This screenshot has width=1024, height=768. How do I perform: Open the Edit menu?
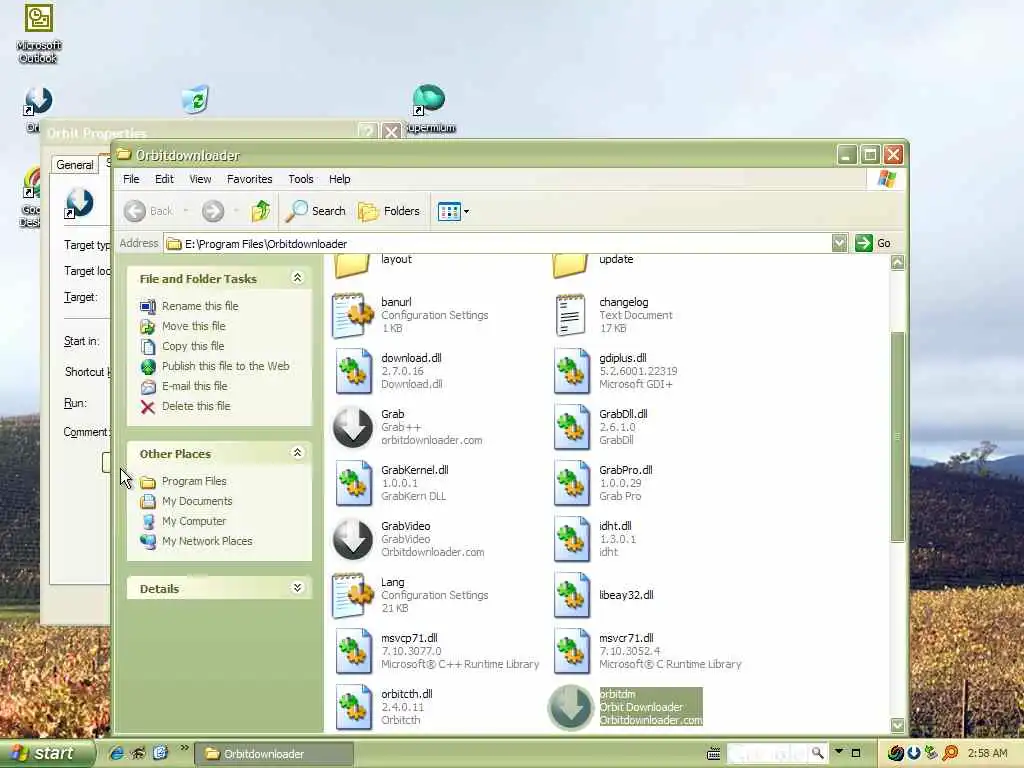(x=164, y=179)
